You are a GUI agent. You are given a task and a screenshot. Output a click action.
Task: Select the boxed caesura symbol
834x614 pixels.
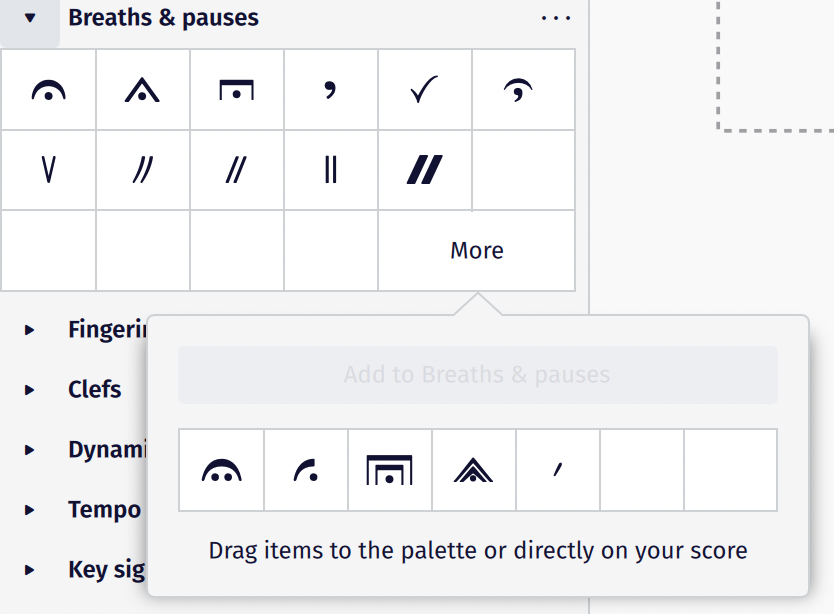(x=237, y=89)
